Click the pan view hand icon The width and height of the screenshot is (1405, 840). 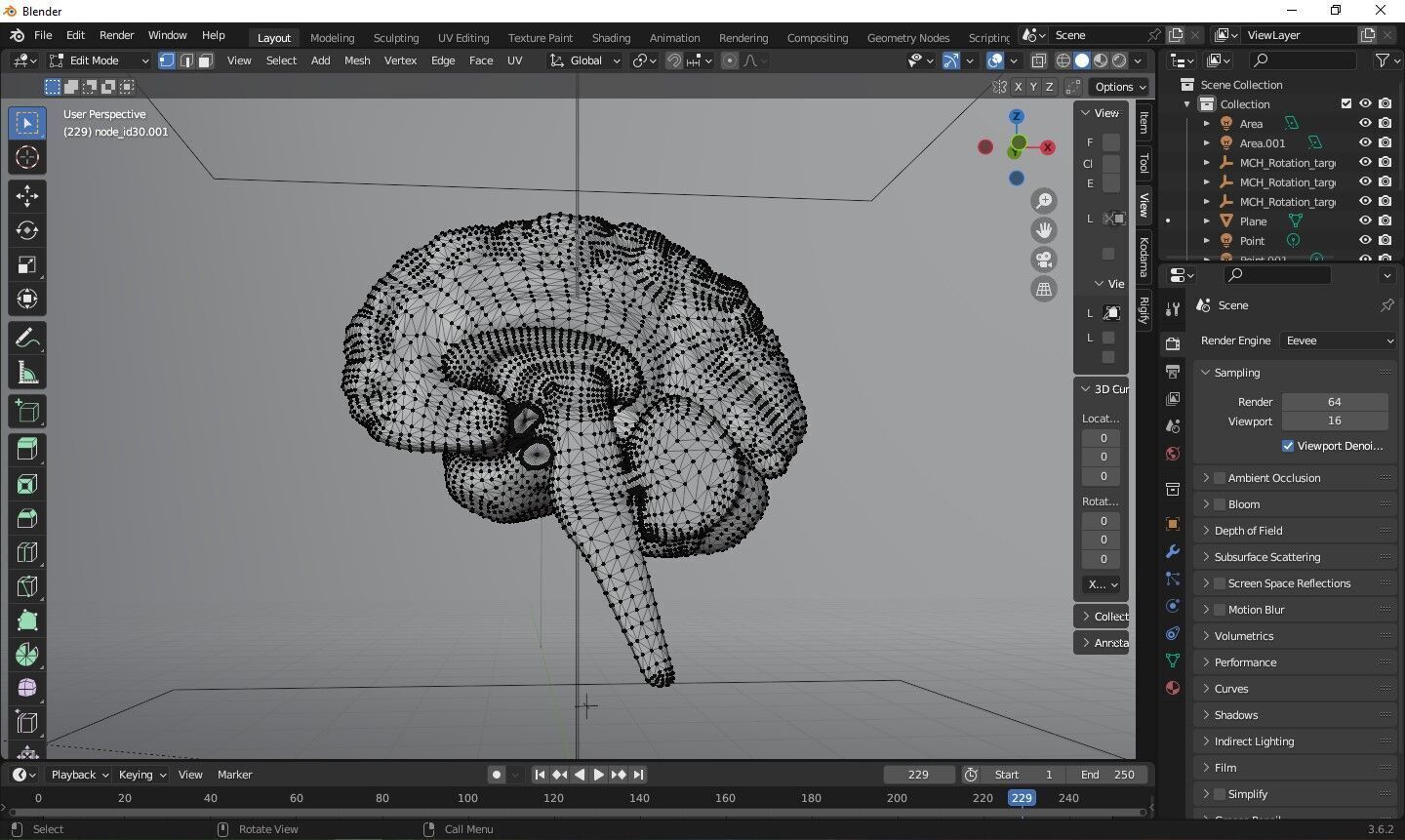pyautogui.click(x=1044, y=230)
